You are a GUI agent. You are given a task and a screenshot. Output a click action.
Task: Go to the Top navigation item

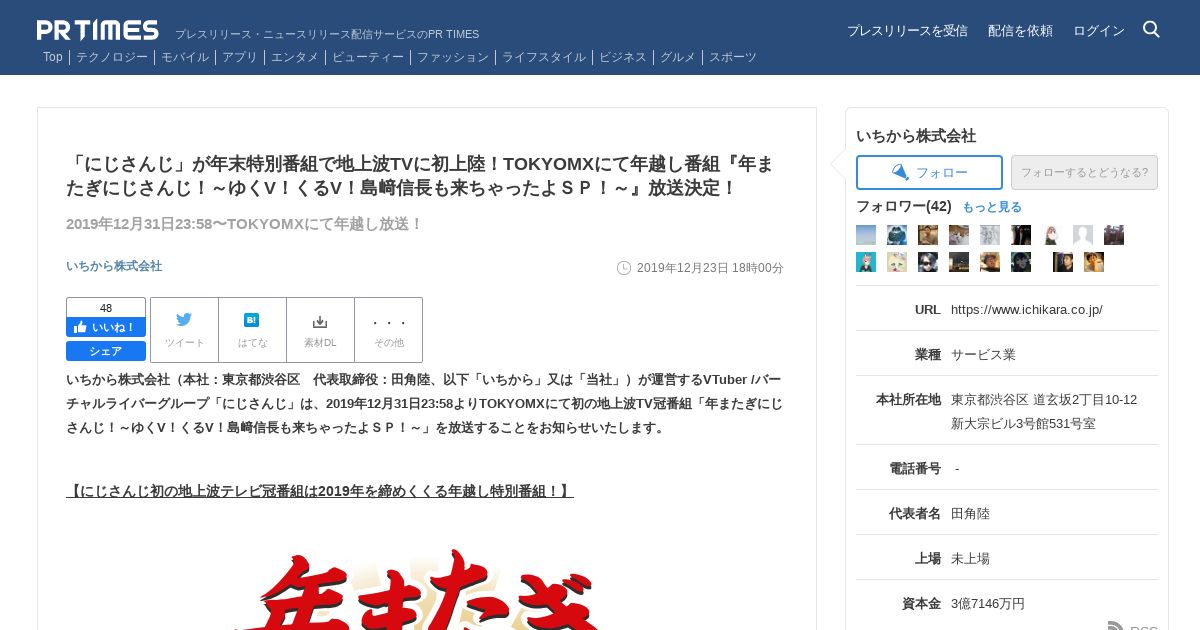53,57
